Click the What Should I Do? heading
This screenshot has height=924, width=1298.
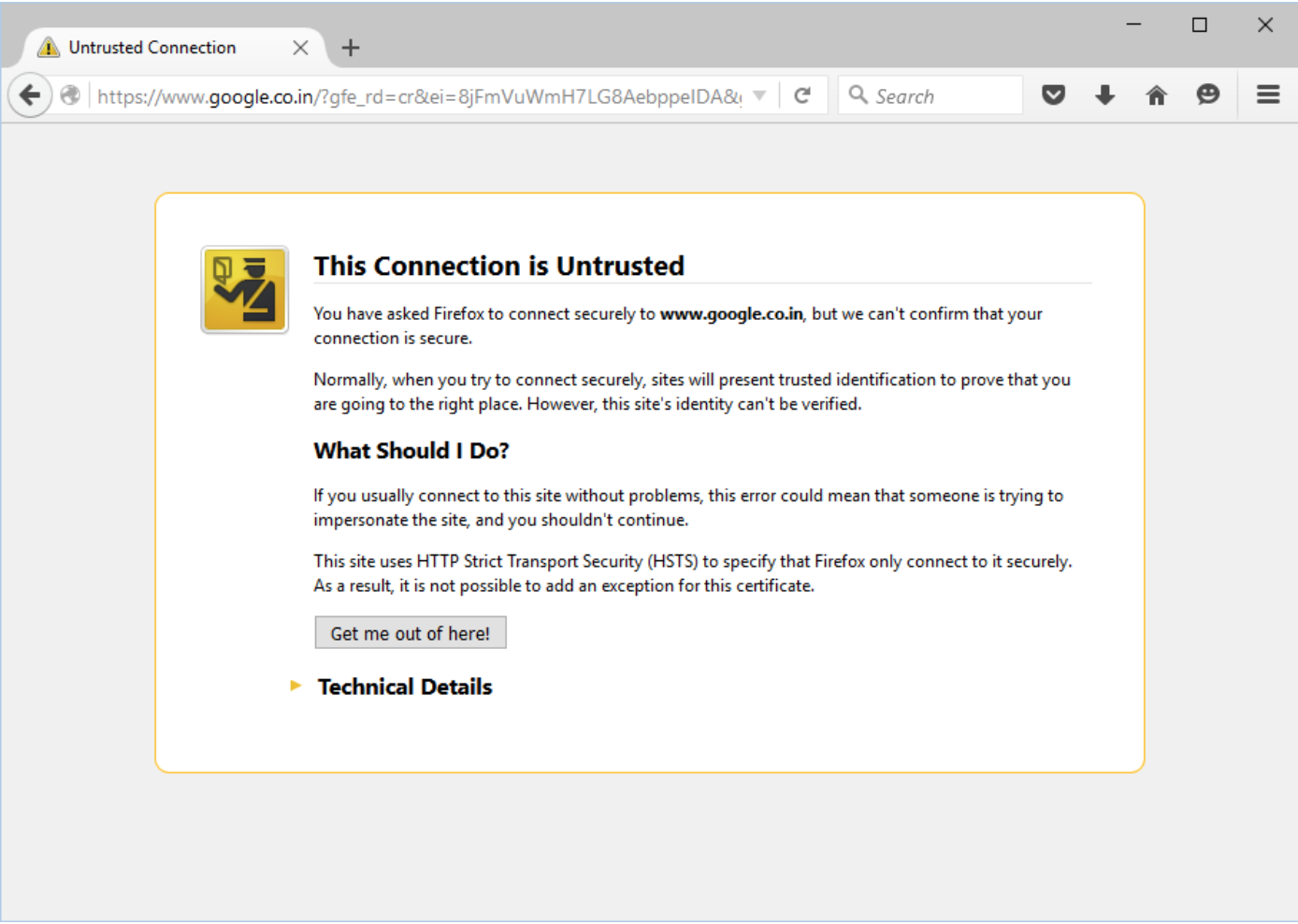(x=411, y=451)
